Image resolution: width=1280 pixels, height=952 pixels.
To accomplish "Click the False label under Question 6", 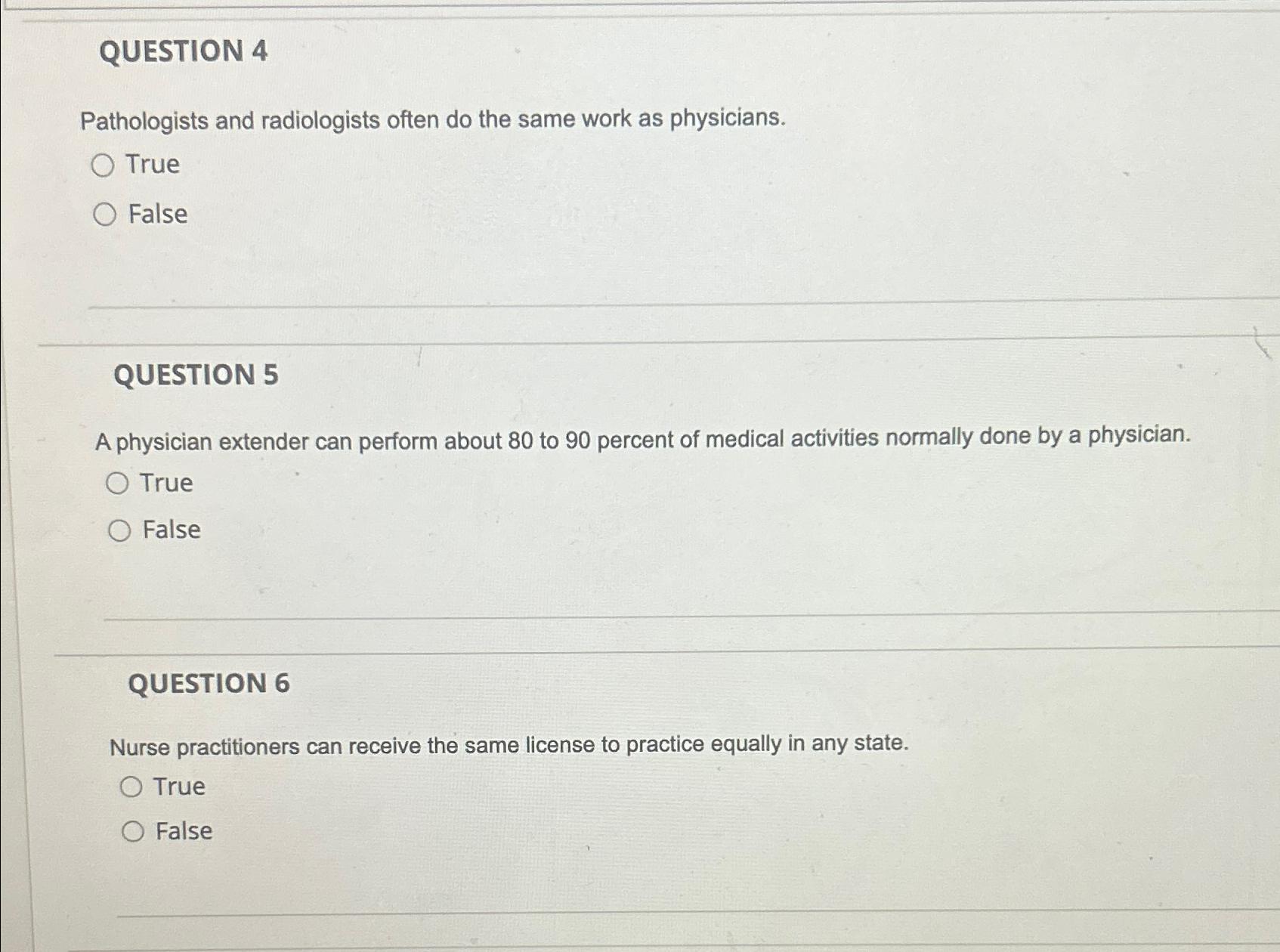I will coord(182,831).
